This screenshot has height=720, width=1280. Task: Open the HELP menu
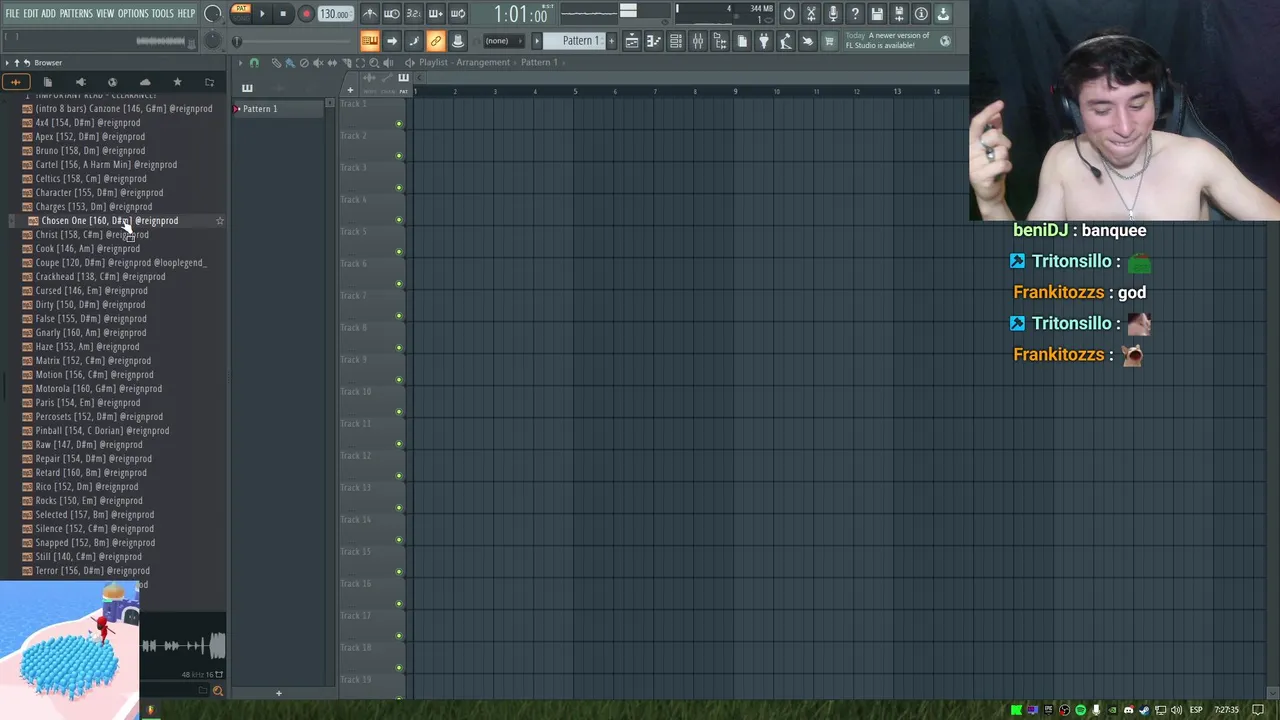[x=186, y=14]
